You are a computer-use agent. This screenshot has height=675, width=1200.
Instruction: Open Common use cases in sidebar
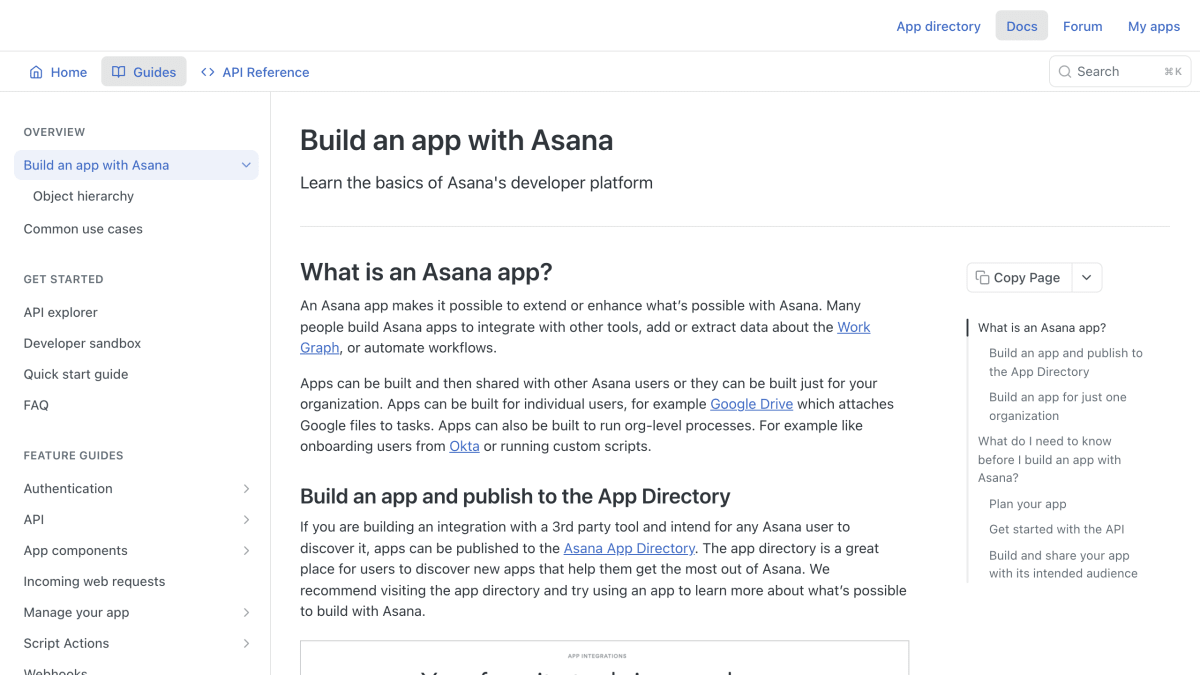83,229
